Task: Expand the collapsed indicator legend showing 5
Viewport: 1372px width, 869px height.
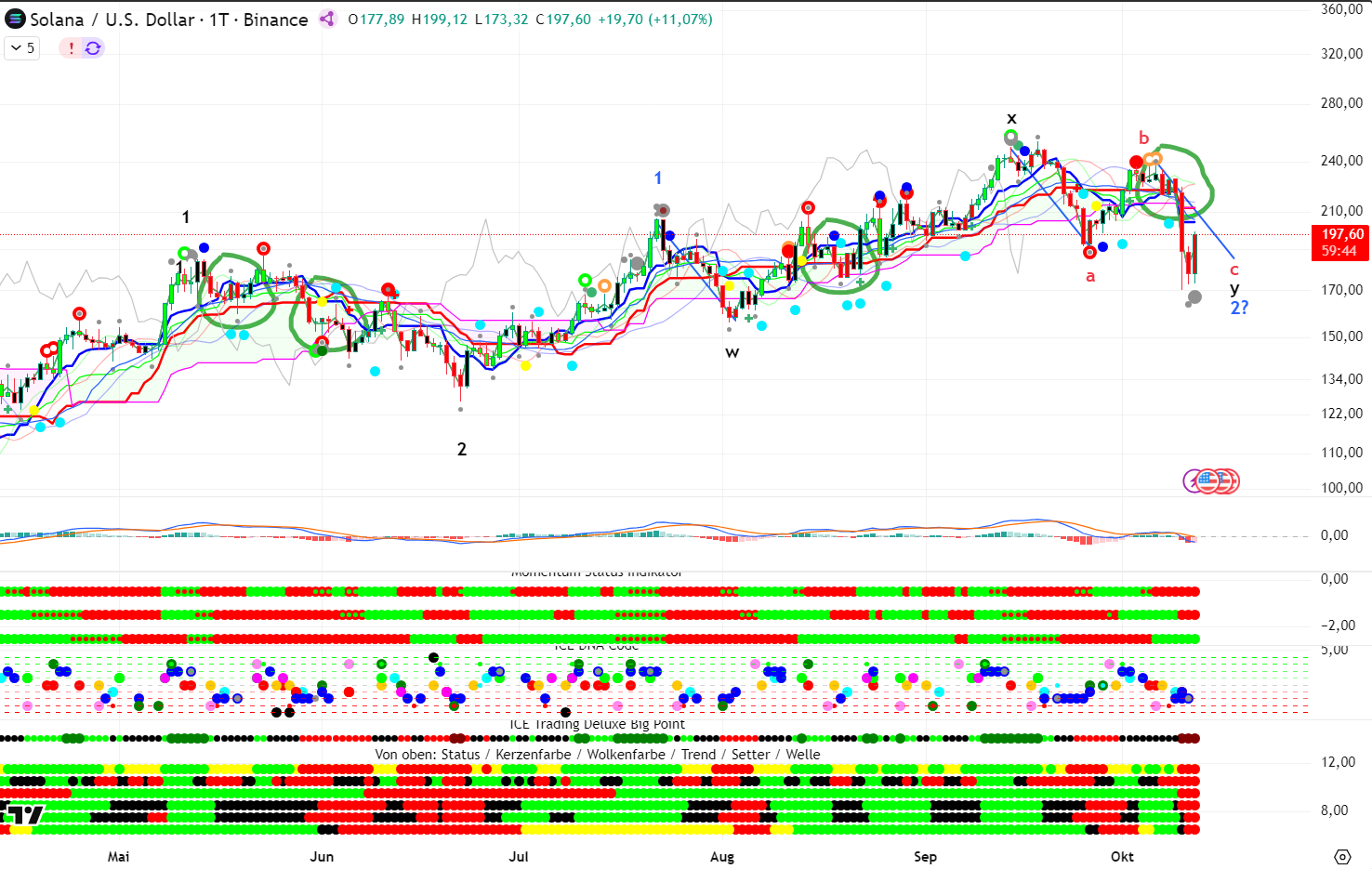Action: pyautogui.click(x=22, y=48)
